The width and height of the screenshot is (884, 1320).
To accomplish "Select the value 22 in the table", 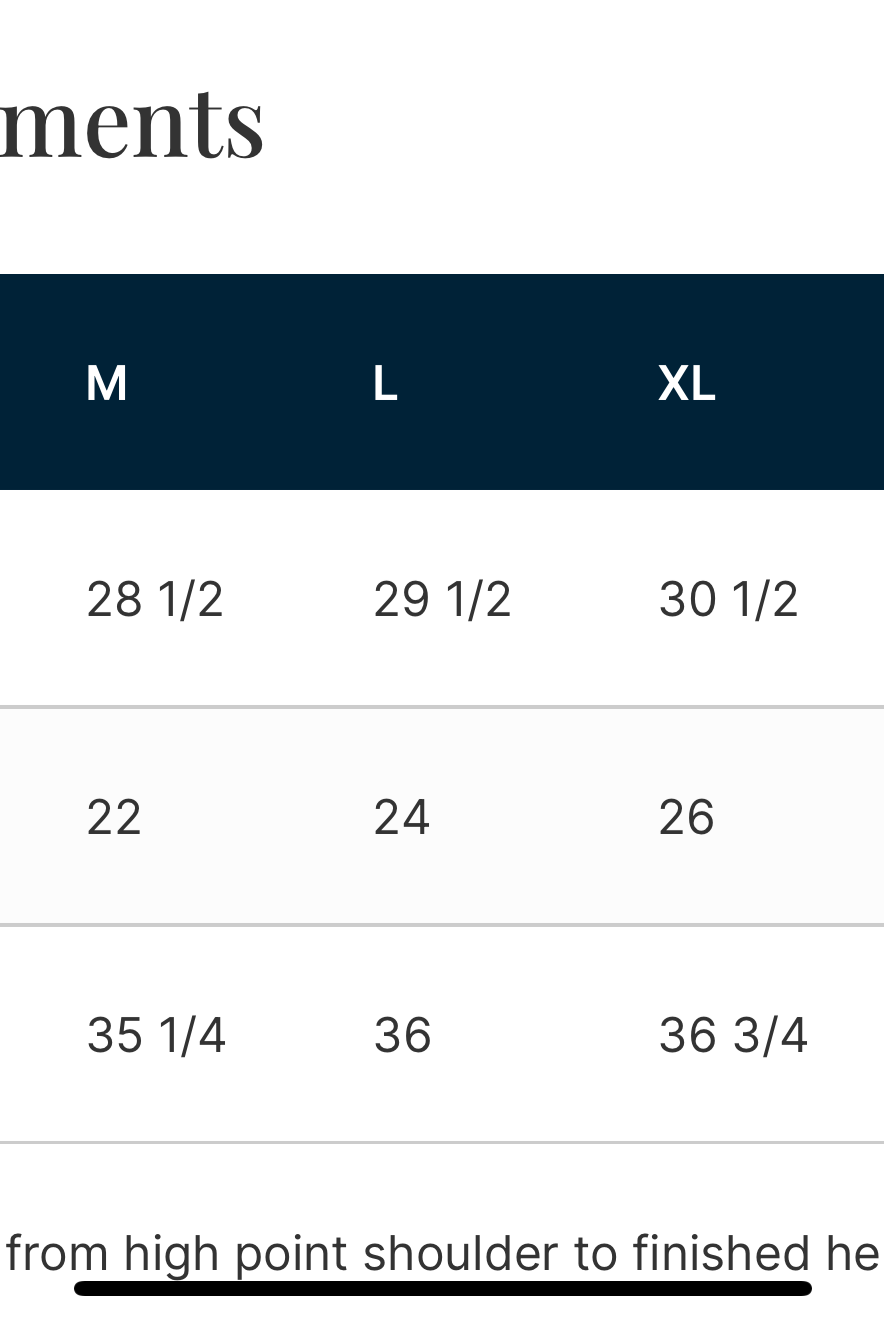I will coord(114,817).
